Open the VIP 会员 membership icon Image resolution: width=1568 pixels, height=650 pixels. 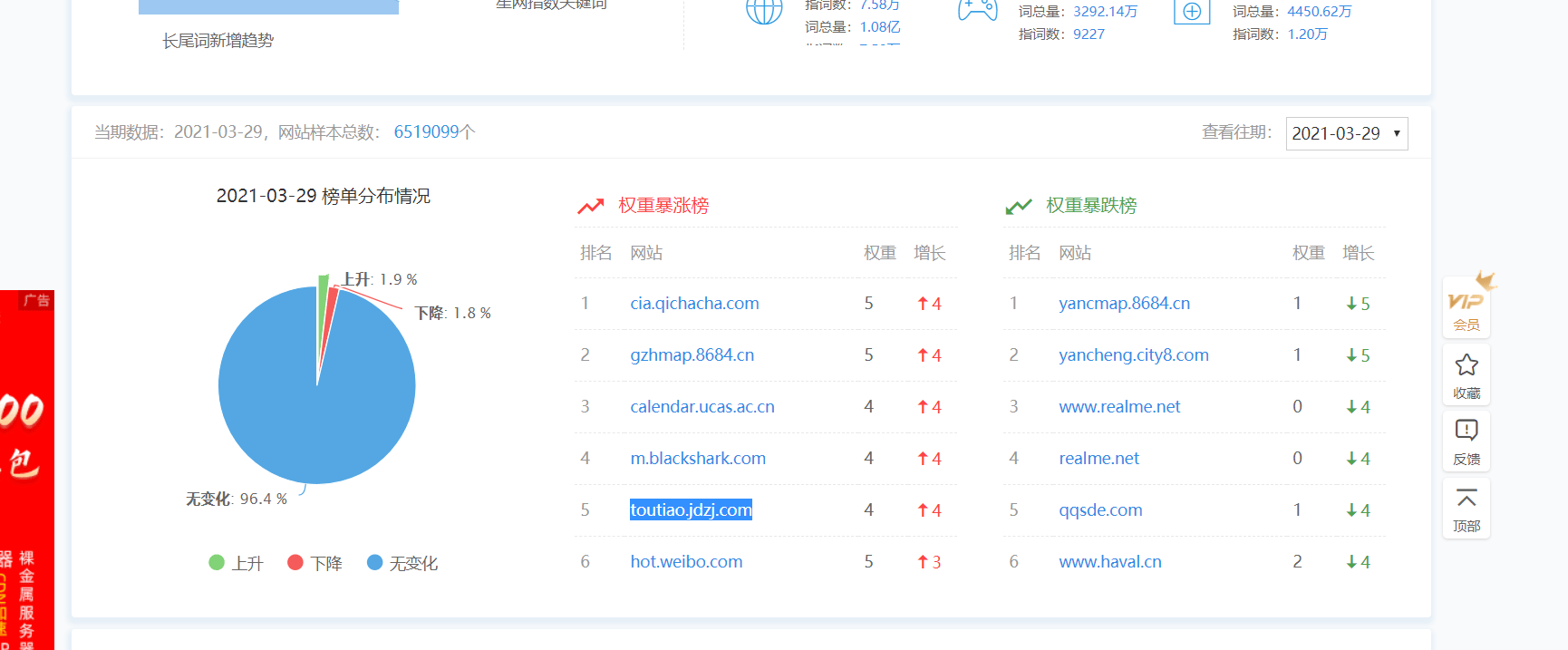1466,308
